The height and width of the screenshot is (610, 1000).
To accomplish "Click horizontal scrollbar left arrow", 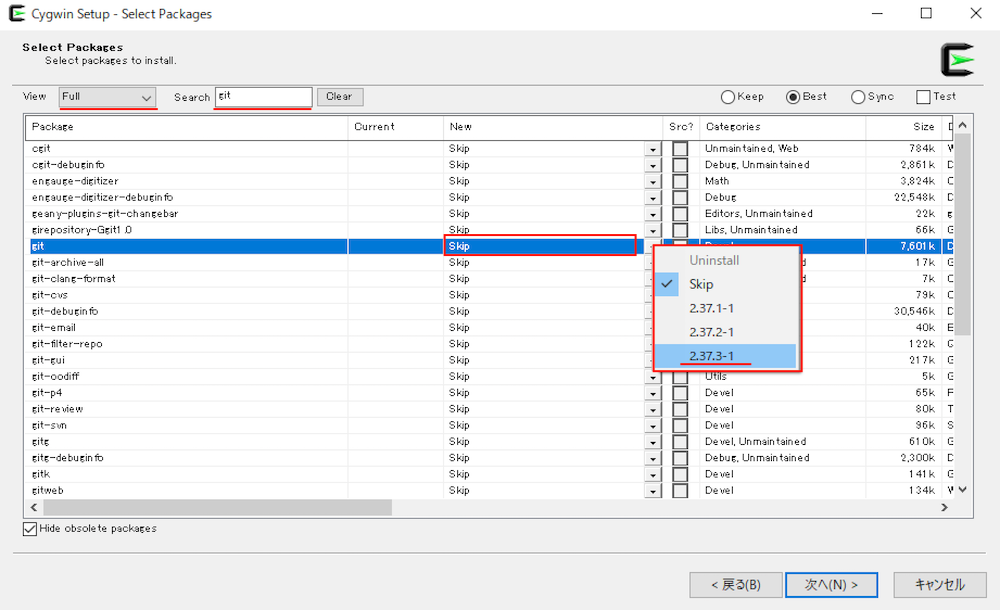I will click(34, 507).
